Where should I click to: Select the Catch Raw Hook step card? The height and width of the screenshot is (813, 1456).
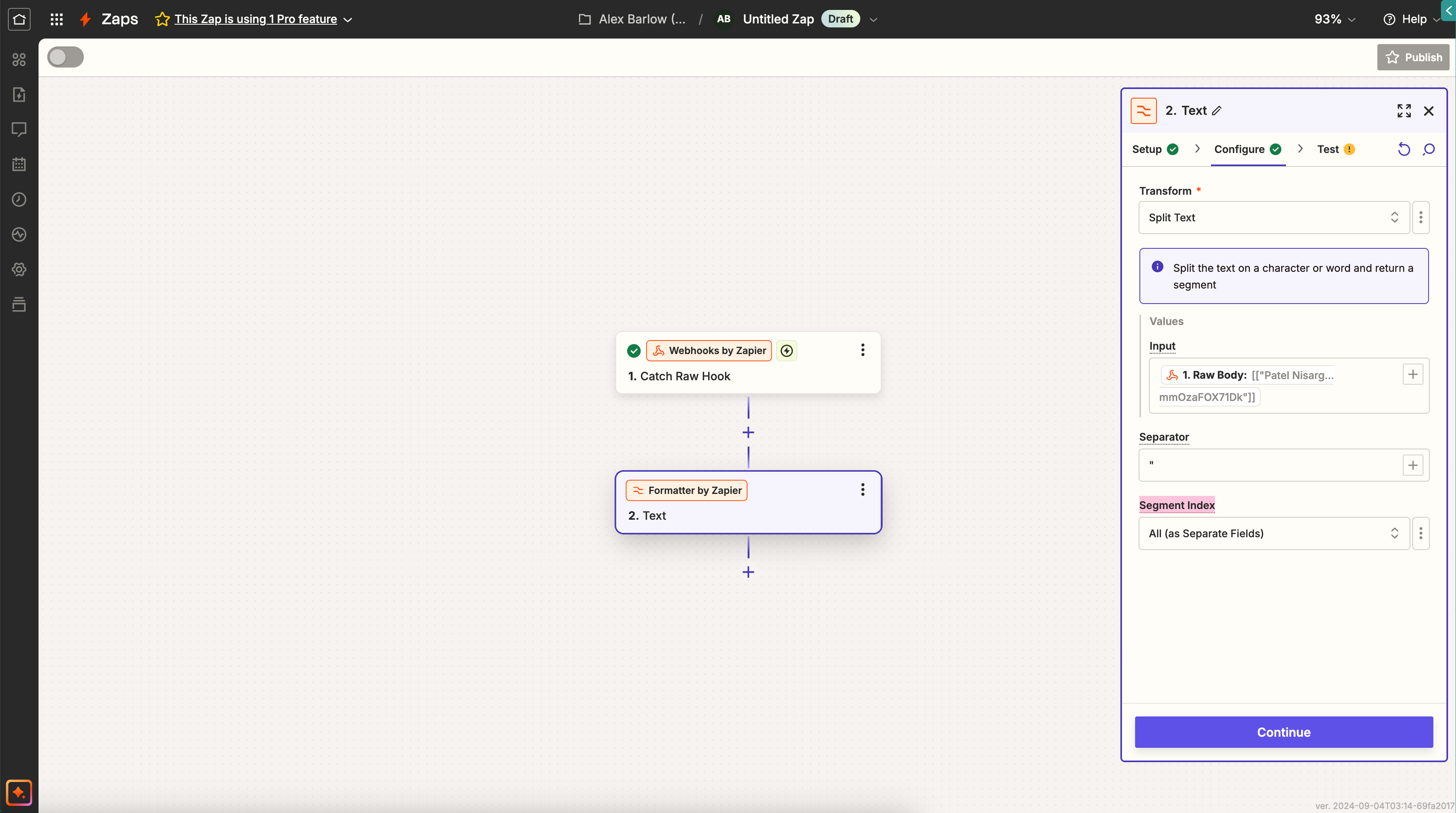tap(748, 363)
